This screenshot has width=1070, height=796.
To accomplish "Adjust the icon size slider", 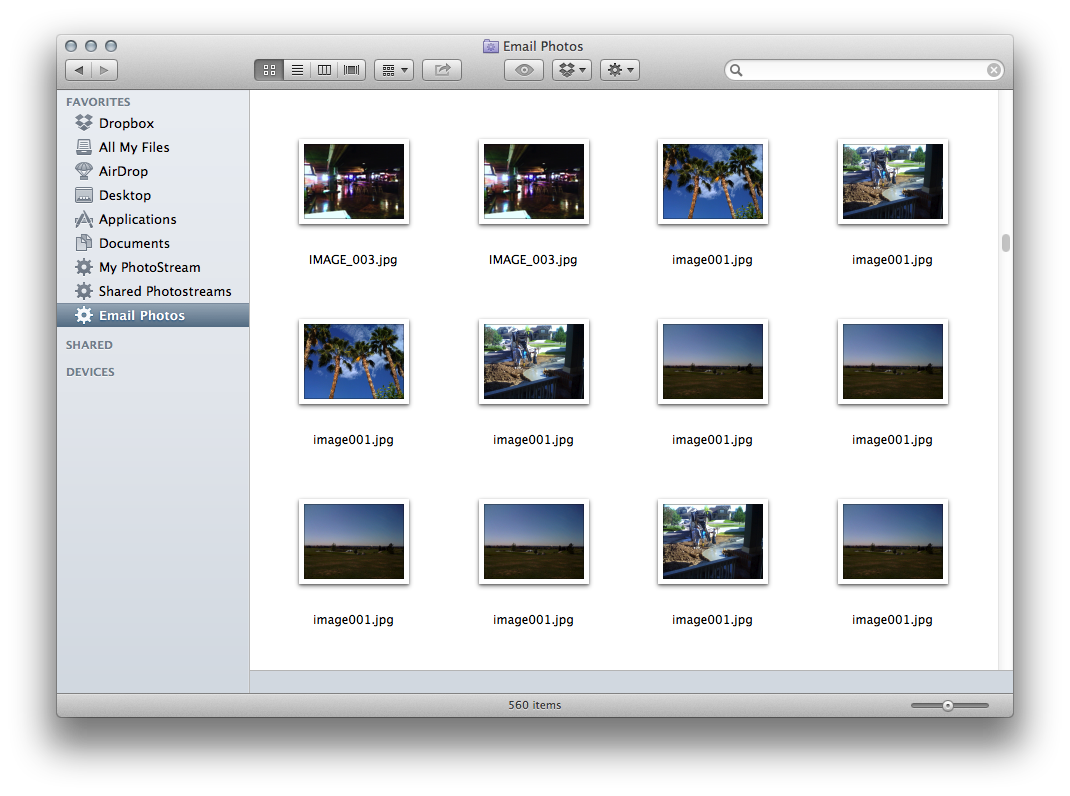I will click(949, 705).
